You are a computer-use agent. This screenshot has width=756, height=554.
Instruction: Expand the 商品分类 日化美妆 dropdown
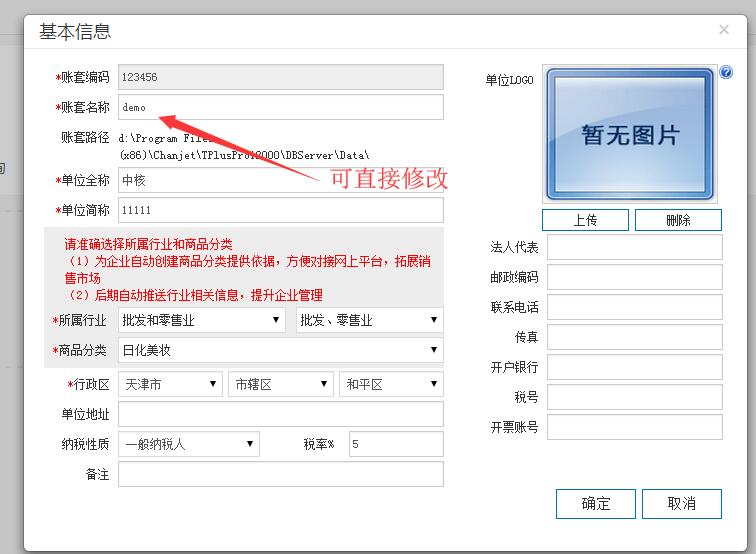pyautogui.click(x=280, y=350)
